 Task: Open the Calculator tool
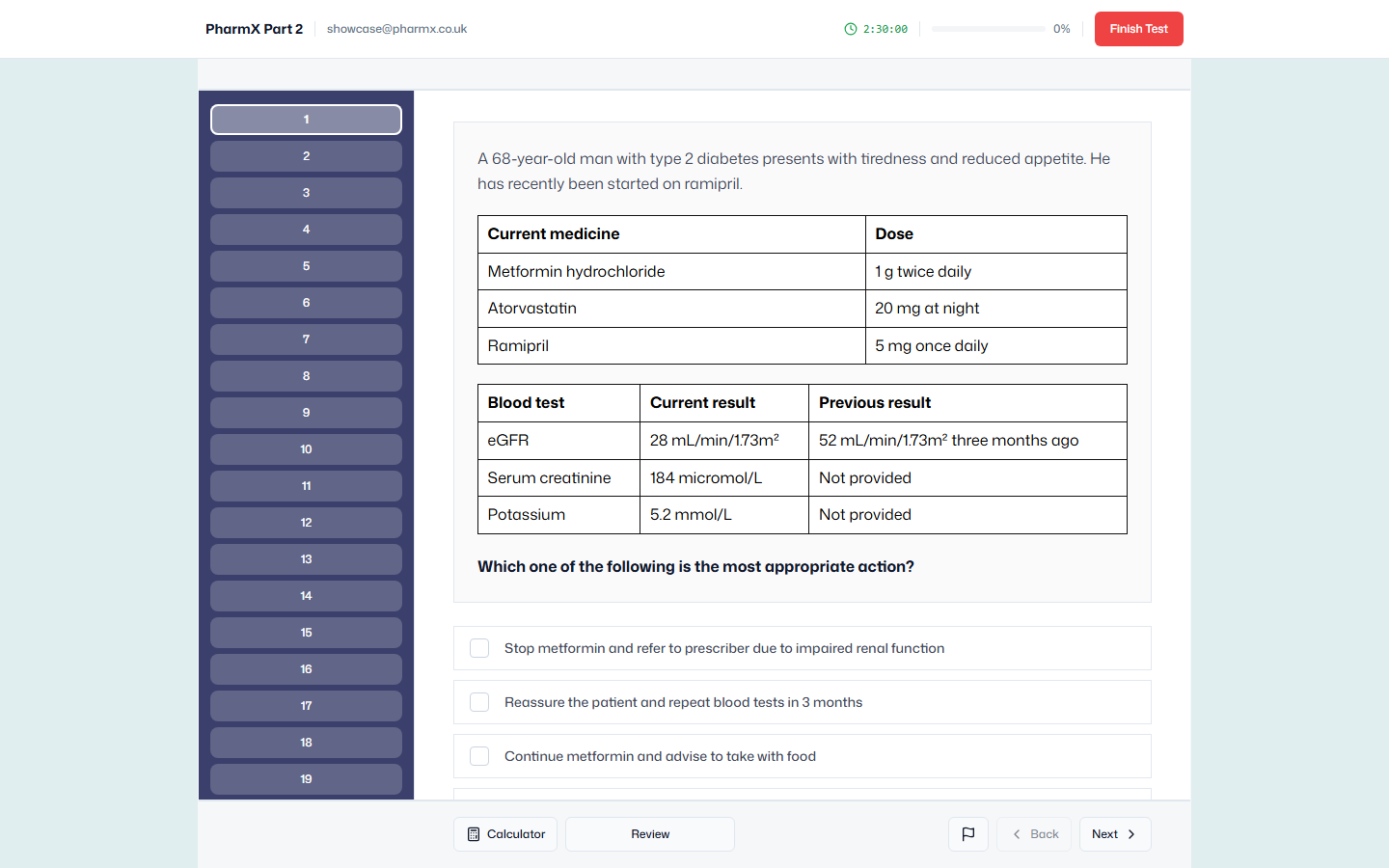coord(505,834)
